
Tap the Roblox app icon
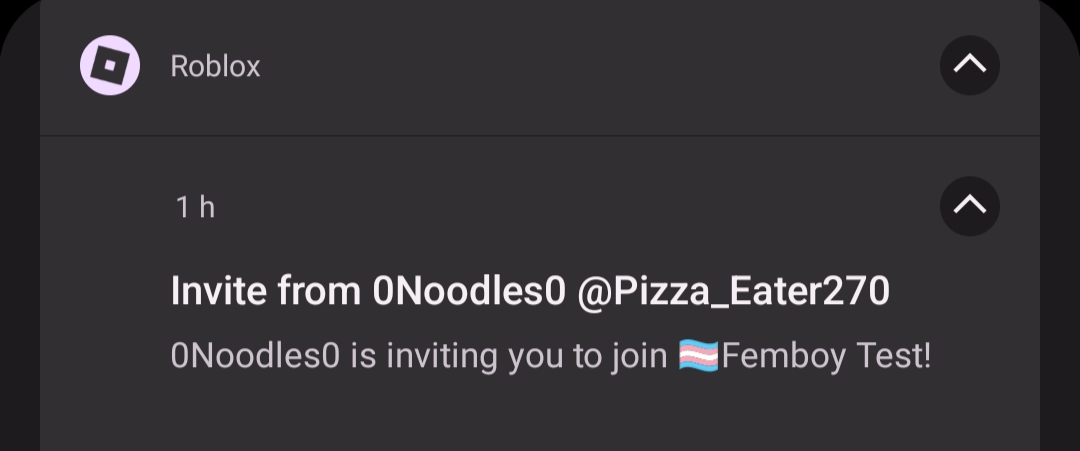(x=110, y=66)
